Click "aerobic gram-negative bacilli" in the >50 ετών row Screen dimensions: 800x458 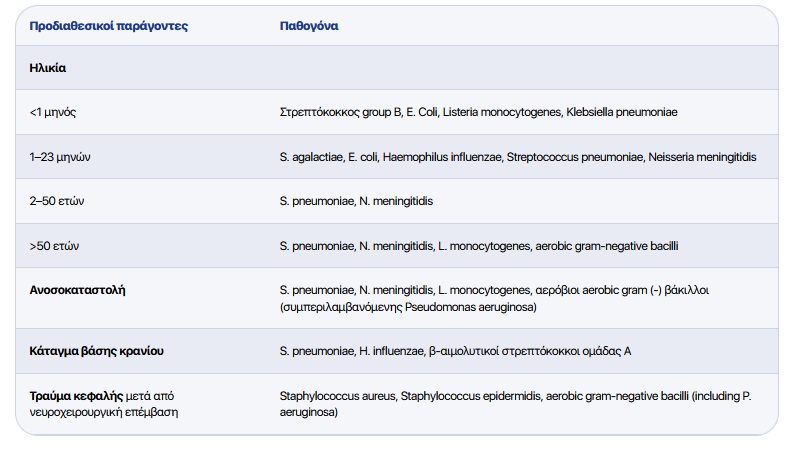coord(615,246)
